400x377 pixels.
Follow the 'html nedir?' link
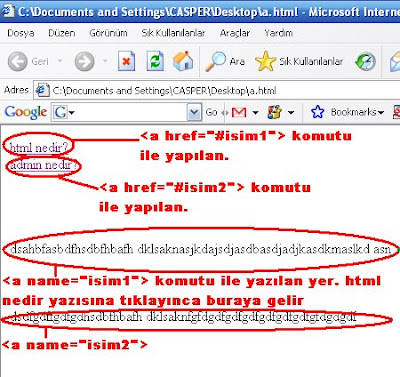pyautogui.click(x=39, y=147)
